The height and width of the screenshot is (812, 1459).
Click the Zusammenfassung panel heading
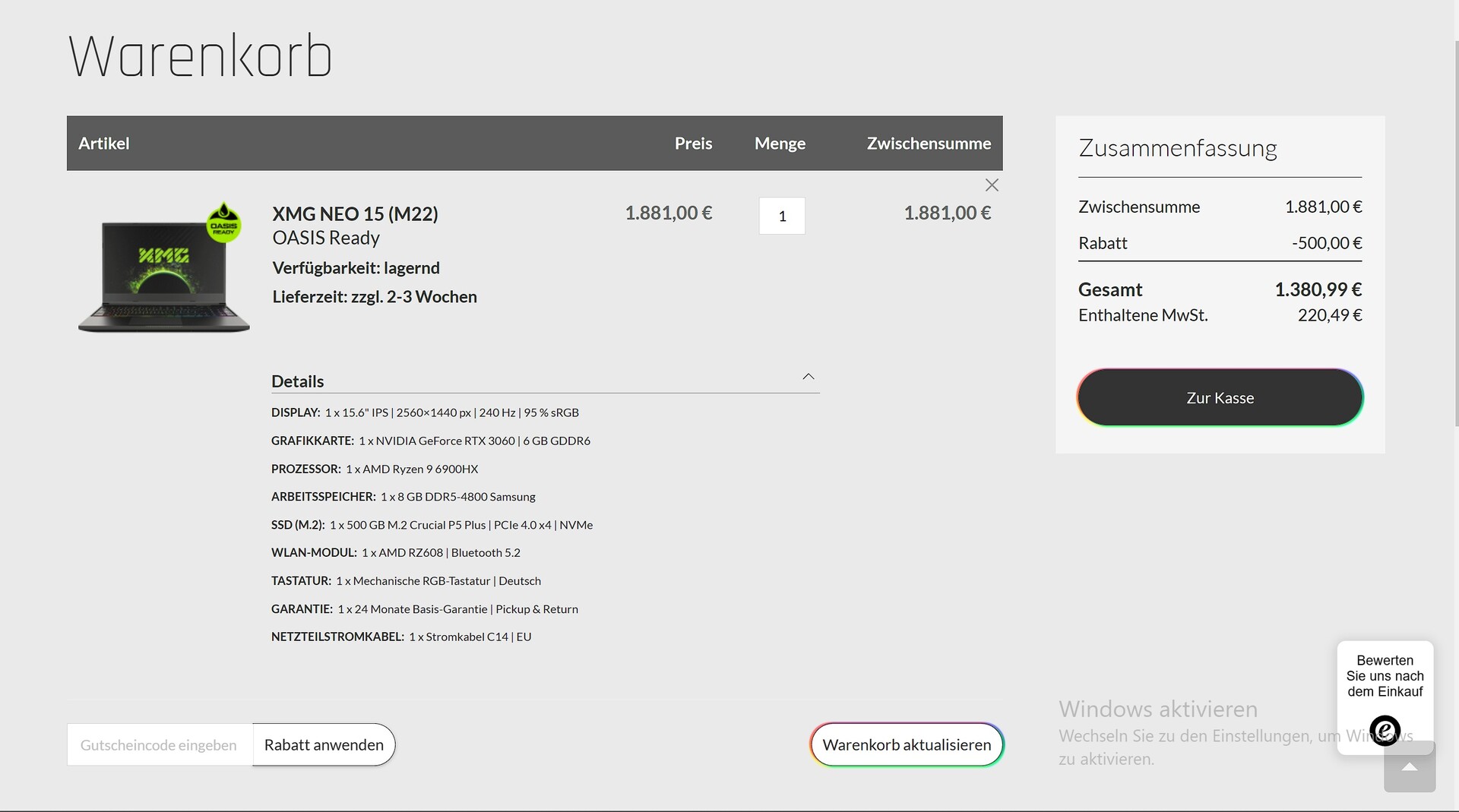pos(1177,148)
